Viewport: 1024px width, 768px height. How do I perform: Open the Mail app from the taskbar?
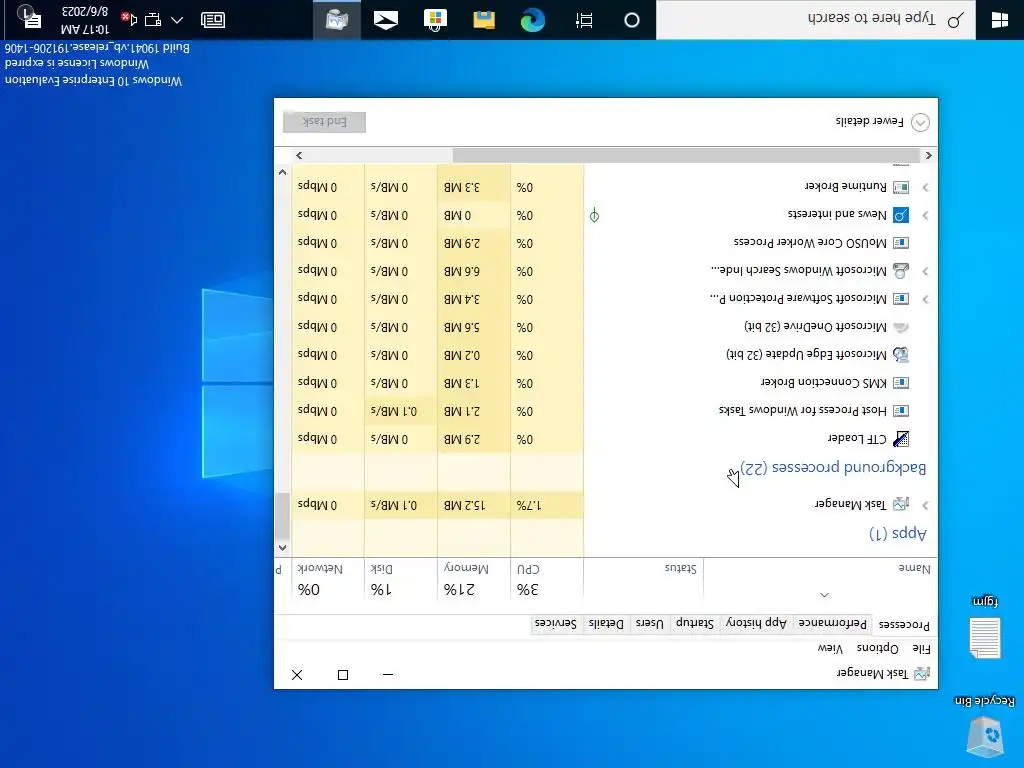[386, 20]
